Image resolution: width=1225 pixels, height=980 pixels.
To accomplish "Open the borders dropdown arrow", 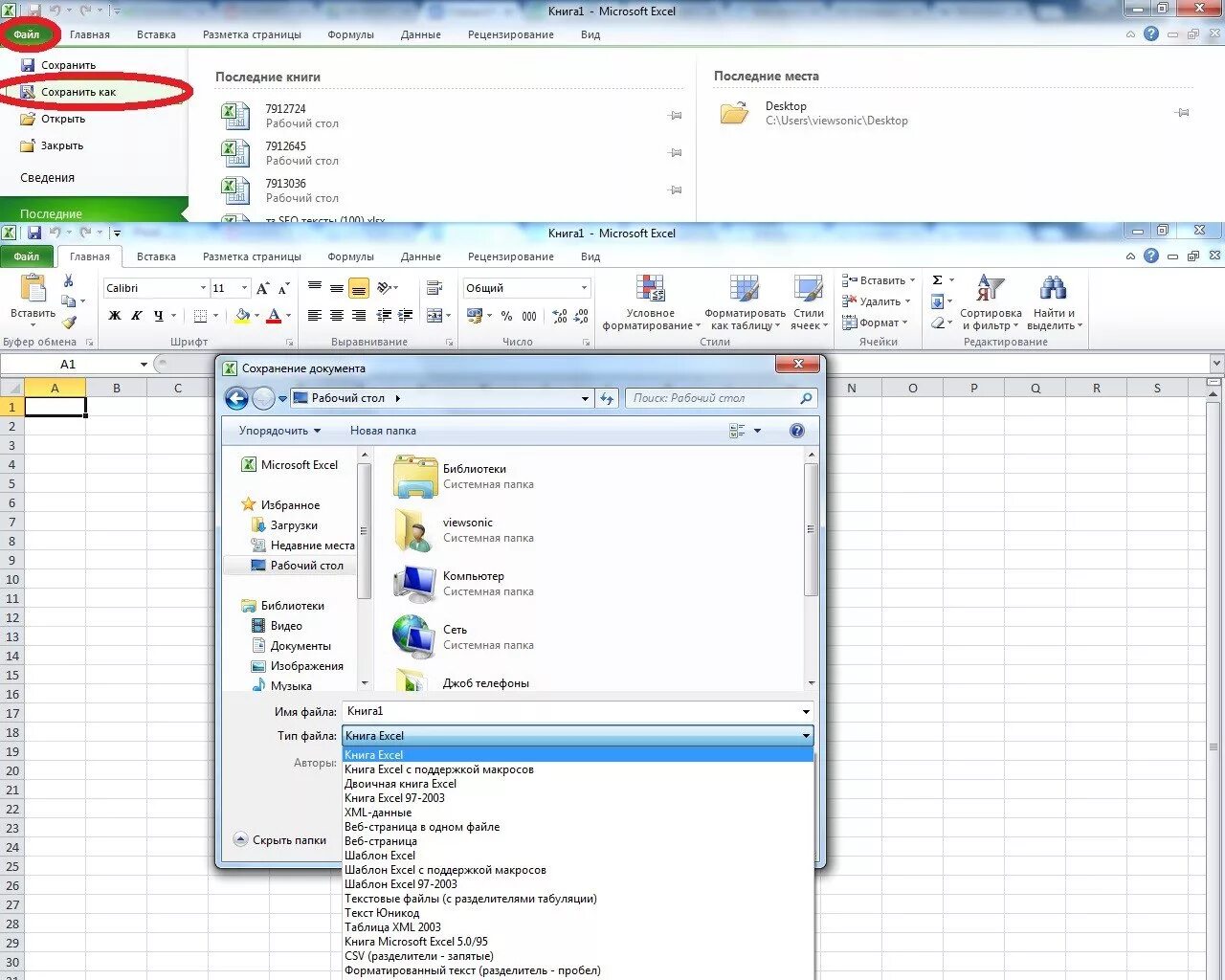I will pyautogui.click(x=216, y=316).
